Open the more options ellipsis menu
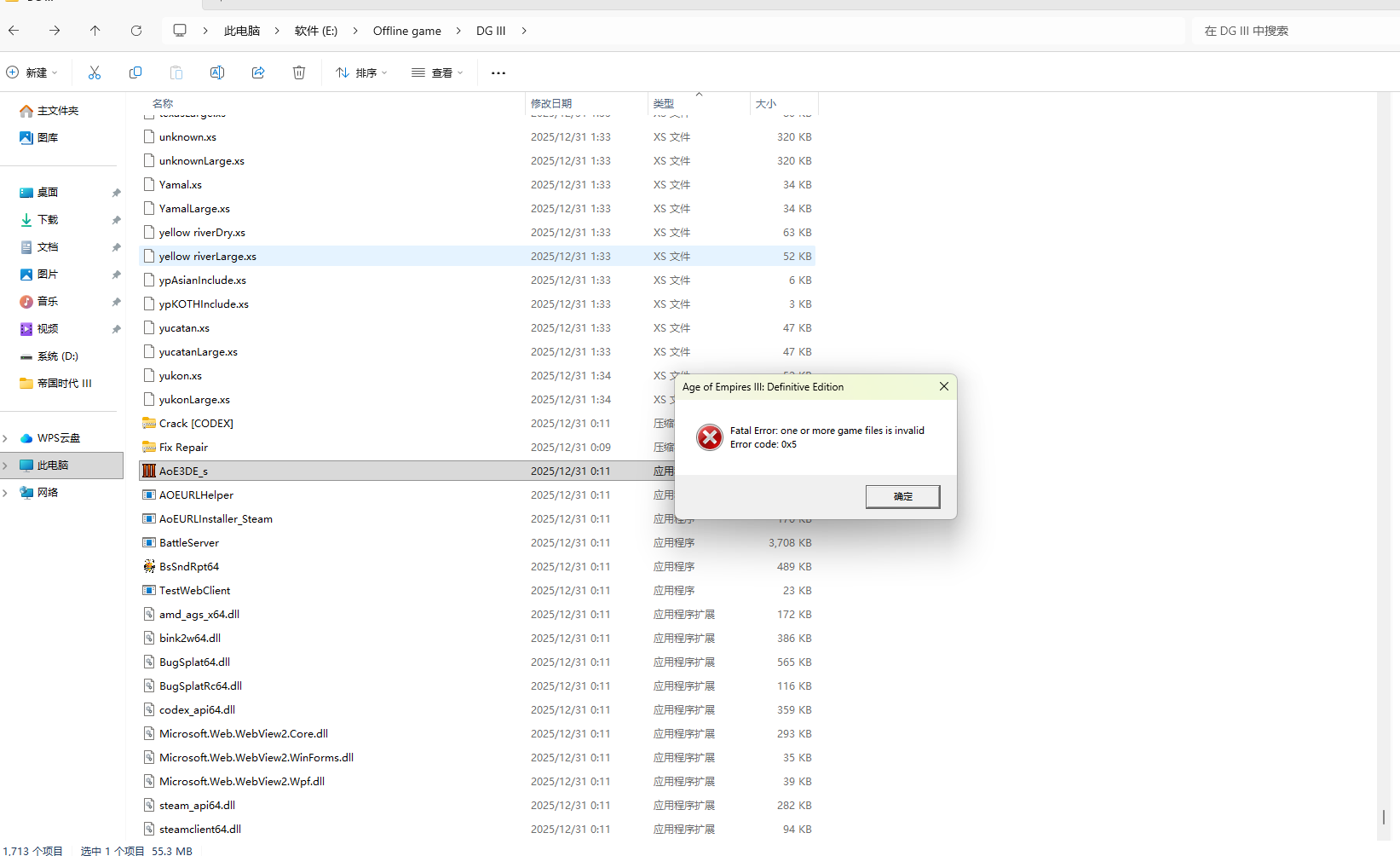The height and width of the screenshot is (856, 1400). 498,73
